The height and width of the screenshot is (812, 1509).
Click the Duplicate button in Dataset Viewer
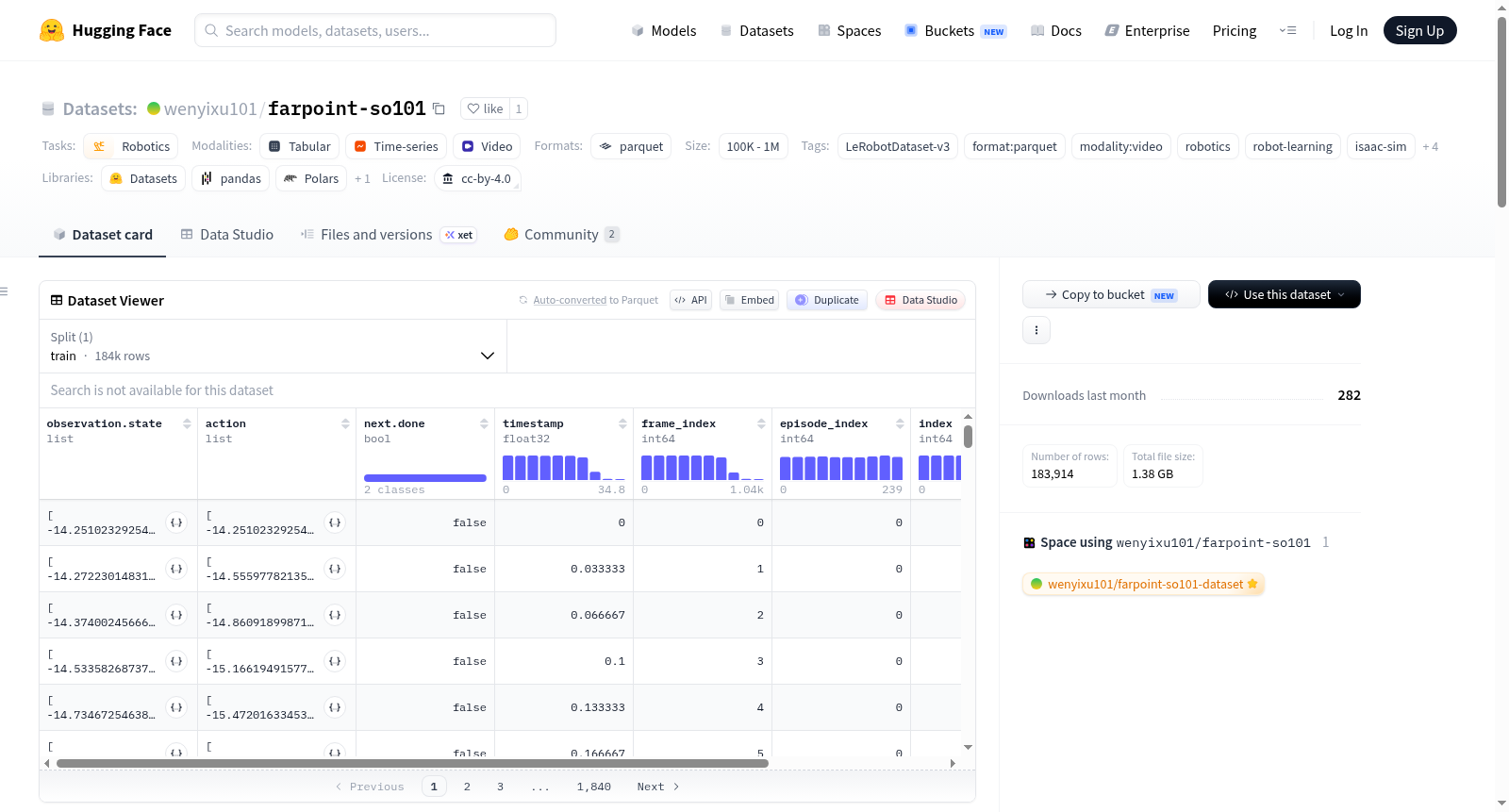click(x=827, y=300)
